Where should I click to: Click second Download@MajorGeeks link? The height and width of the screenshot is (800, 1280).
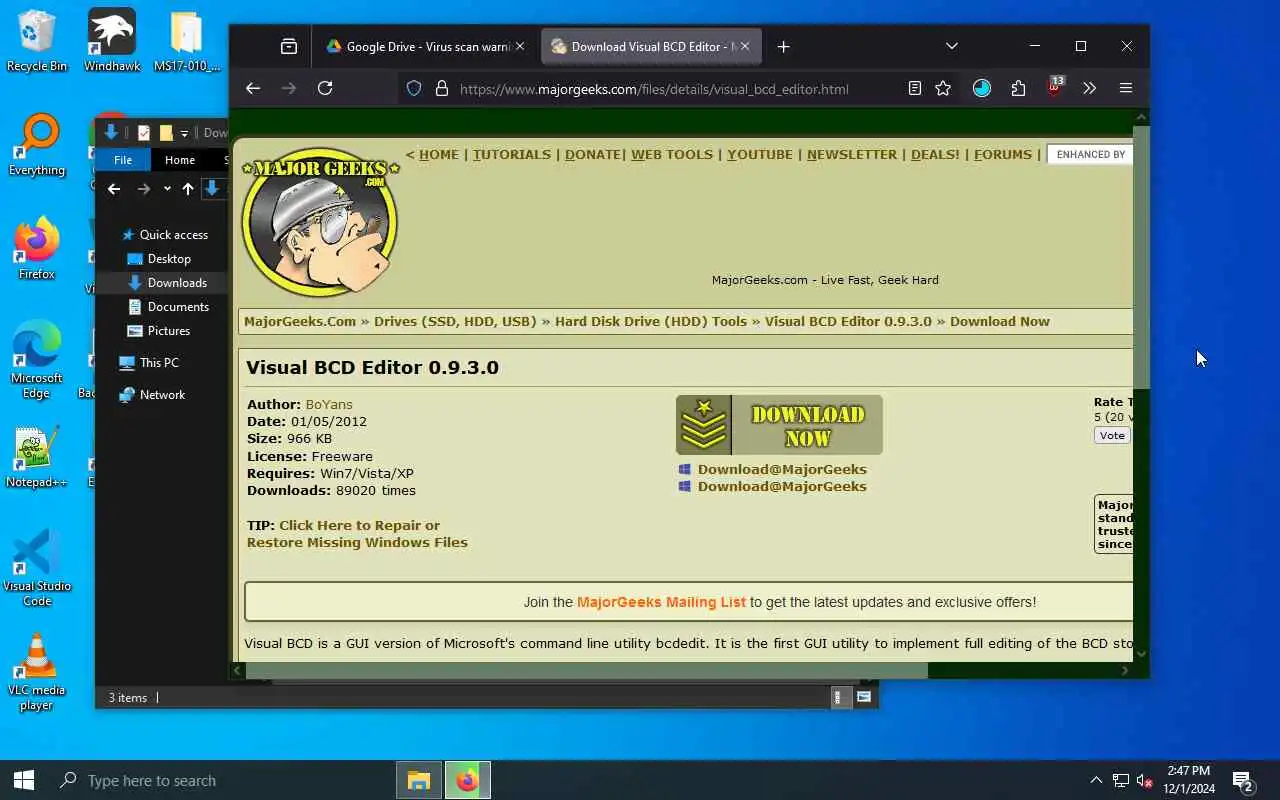[782, 486]
